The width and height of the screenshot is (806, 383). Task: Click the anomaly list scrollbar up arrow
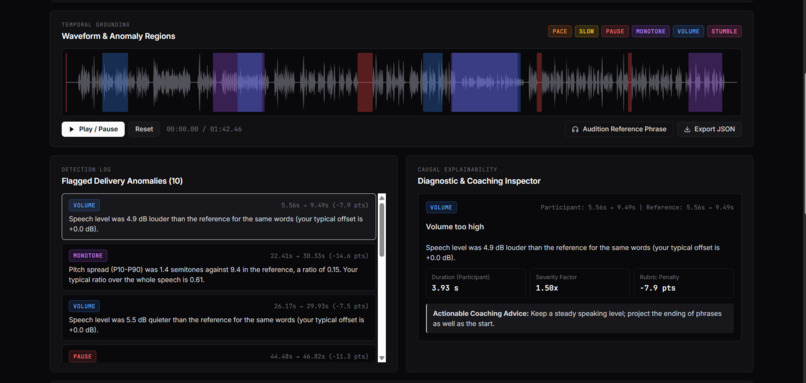381,198
